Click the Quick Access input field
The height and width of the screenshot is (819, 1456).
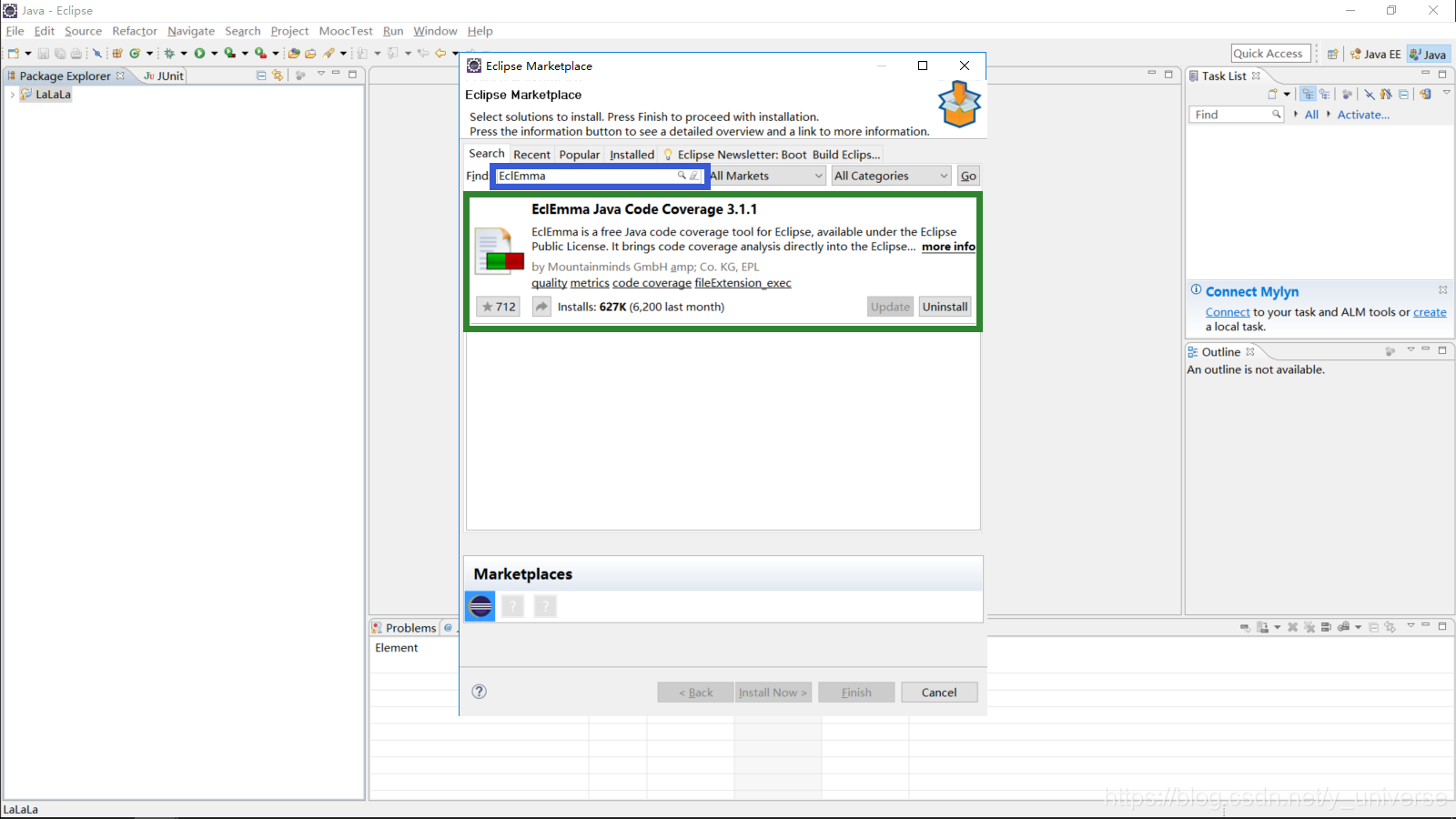1271,54
